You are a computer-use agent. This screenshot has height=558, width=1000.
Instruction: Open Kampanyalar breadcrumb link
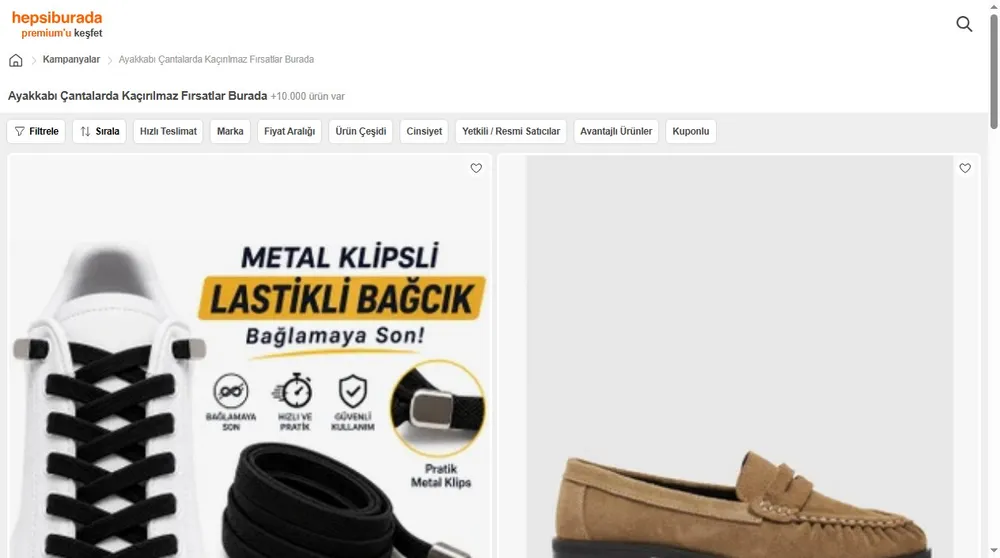tap(71, 59)
